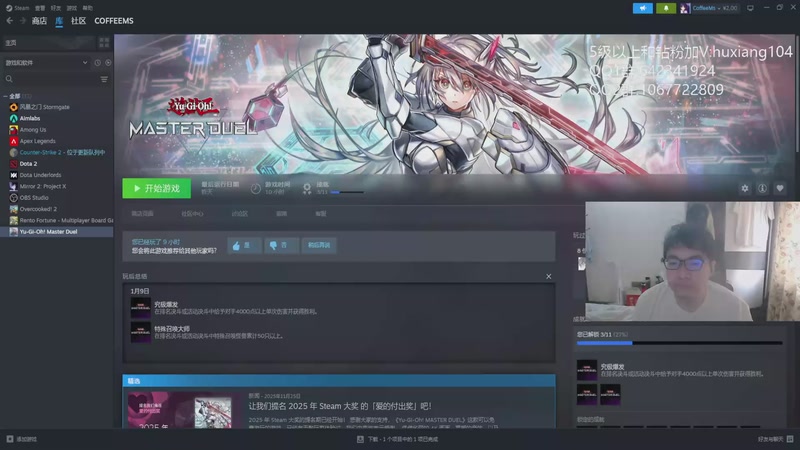Open the 查看 menu
Image resolution: width=800 pixels, height=450 pixels.
[40, 8]
